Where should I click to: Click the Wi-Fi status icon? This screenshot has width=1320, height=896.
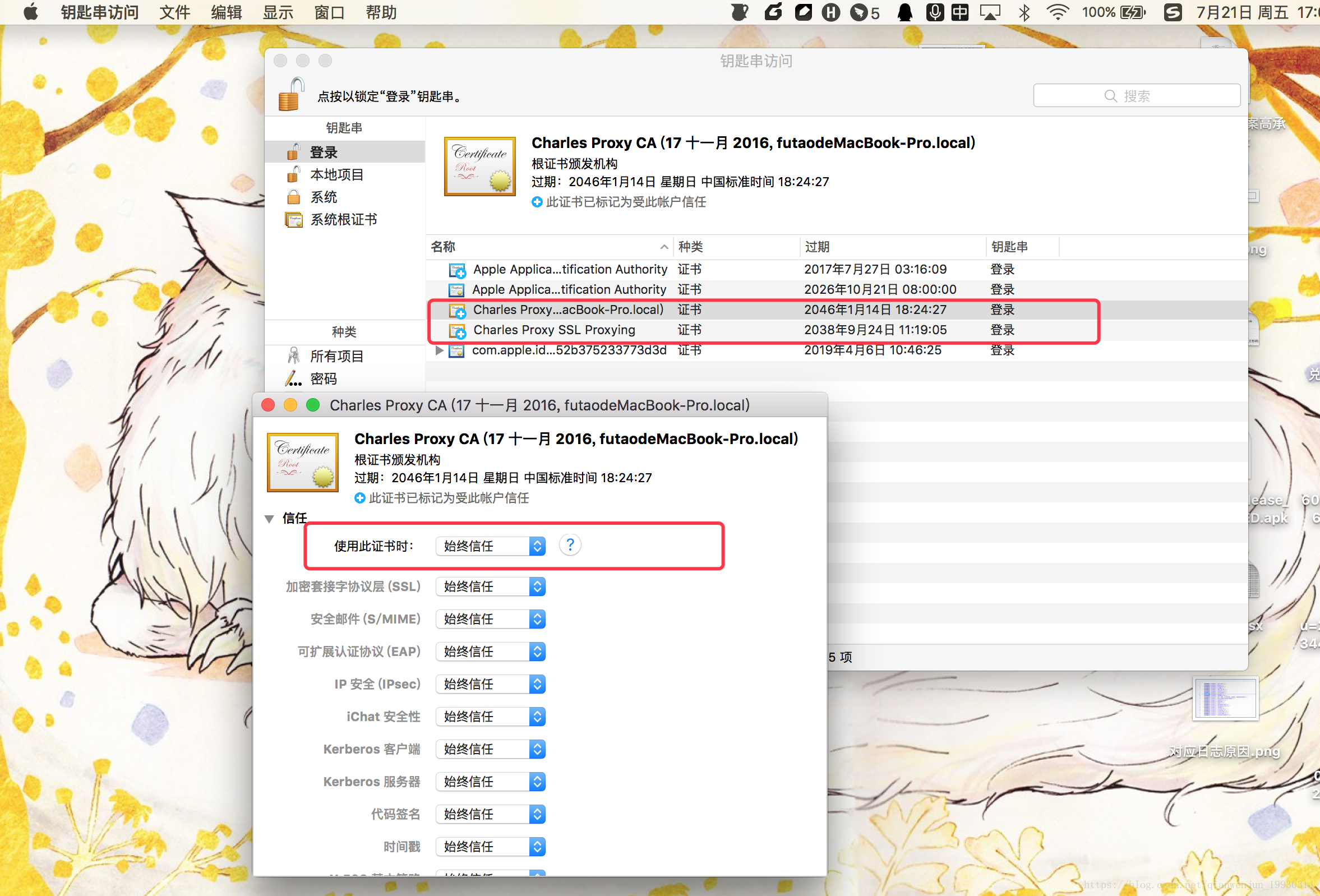coord(1058,12)
